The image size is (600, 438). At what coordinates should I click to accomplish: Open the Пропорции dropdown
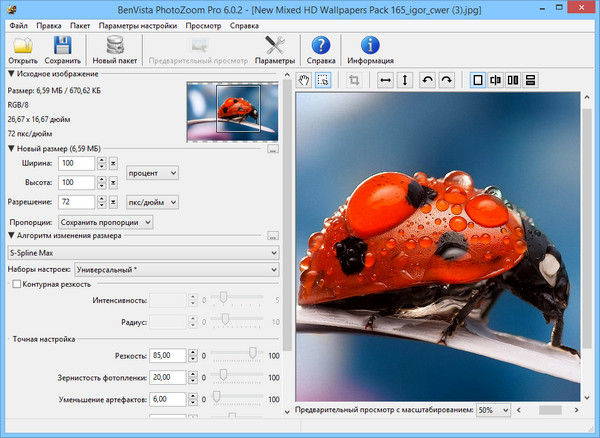pyautogui.click(x=105, y=221)
